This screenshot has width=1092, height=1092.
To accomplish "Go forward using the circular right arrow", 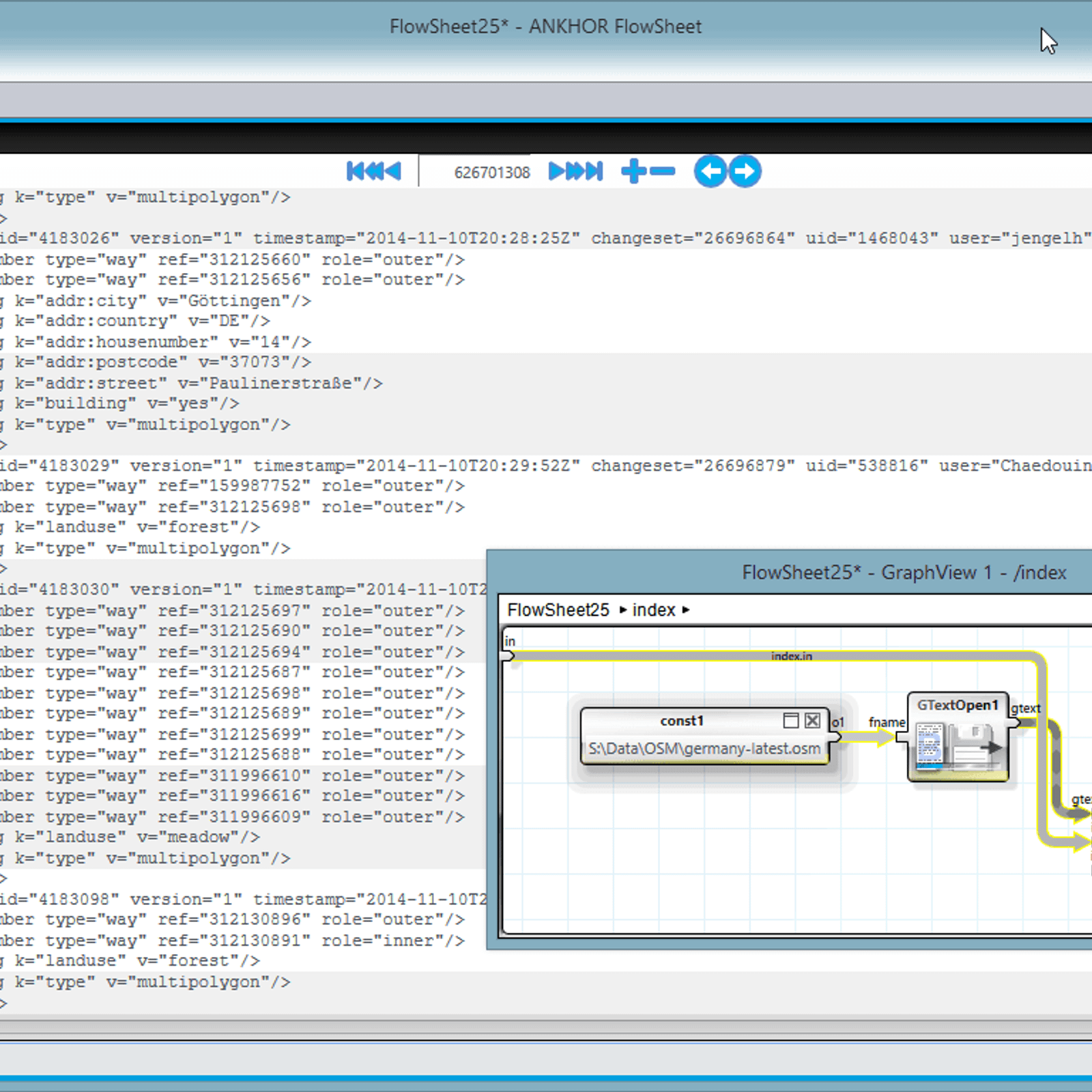I will point(745,171).
